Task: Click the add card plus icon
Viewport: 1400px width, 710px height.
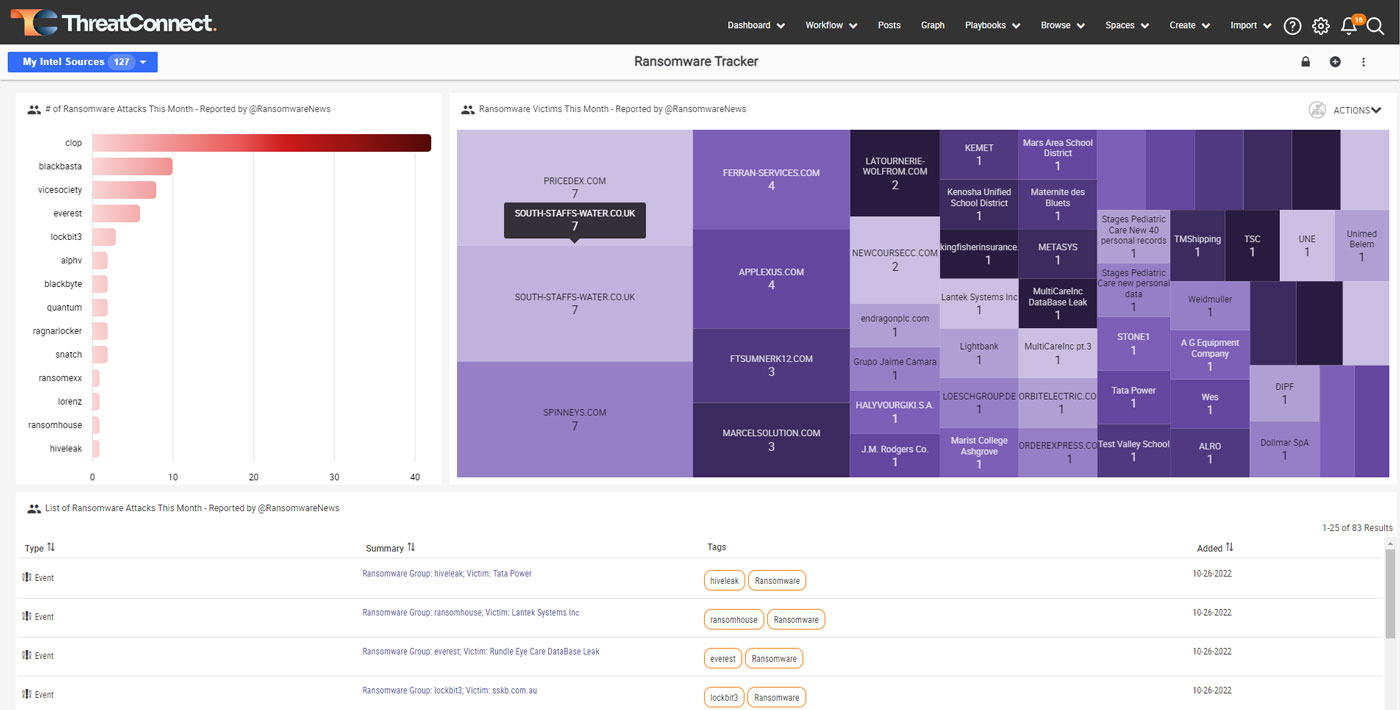Action: point(1335,62)
